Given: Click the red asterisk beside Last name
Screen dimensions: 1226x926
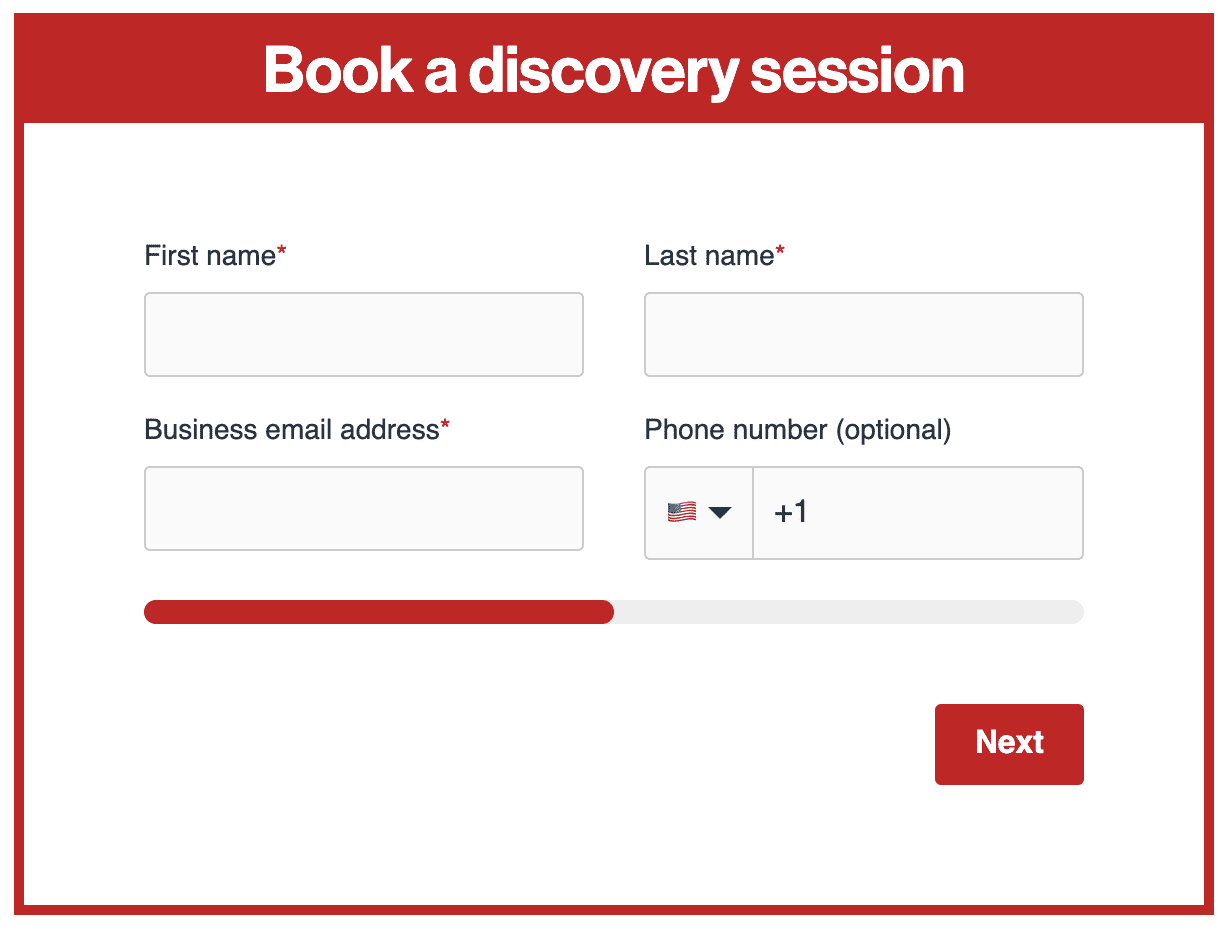Looking at the screenshot, I should (x=780, y=254).
